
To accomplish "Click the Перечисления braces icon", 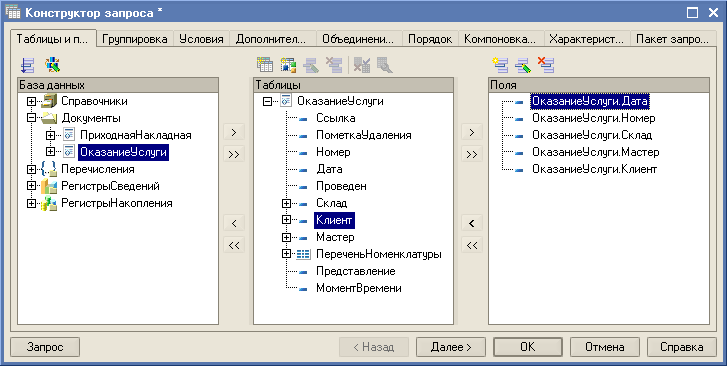I will click(49, 169).
